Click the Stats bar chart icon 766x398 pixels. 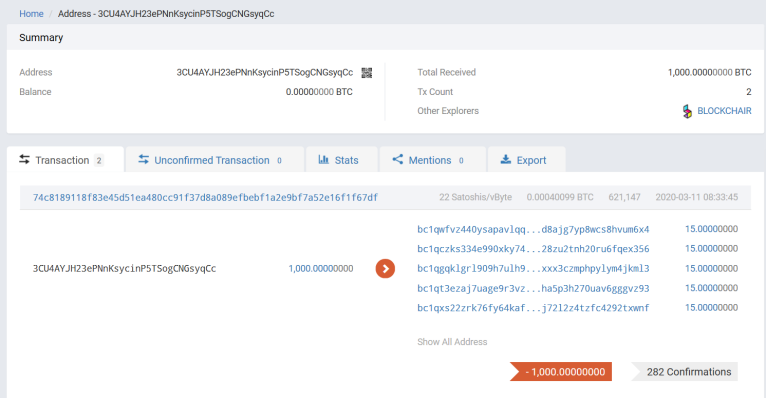323,160
